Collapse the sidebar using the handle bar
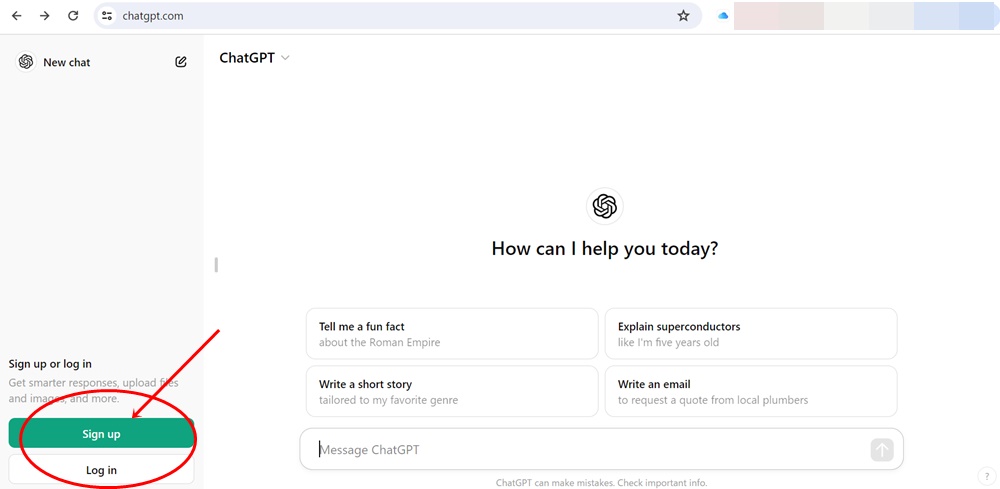Viewport: 1000px width, 489px height. (x=216, y=265)
